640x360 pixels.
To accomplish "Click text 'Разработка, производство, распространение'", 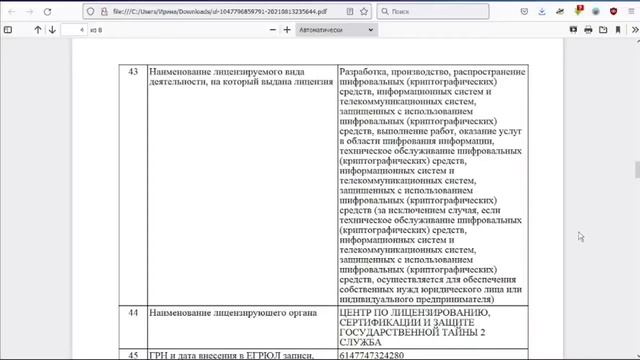I will [x=433, y=72].
